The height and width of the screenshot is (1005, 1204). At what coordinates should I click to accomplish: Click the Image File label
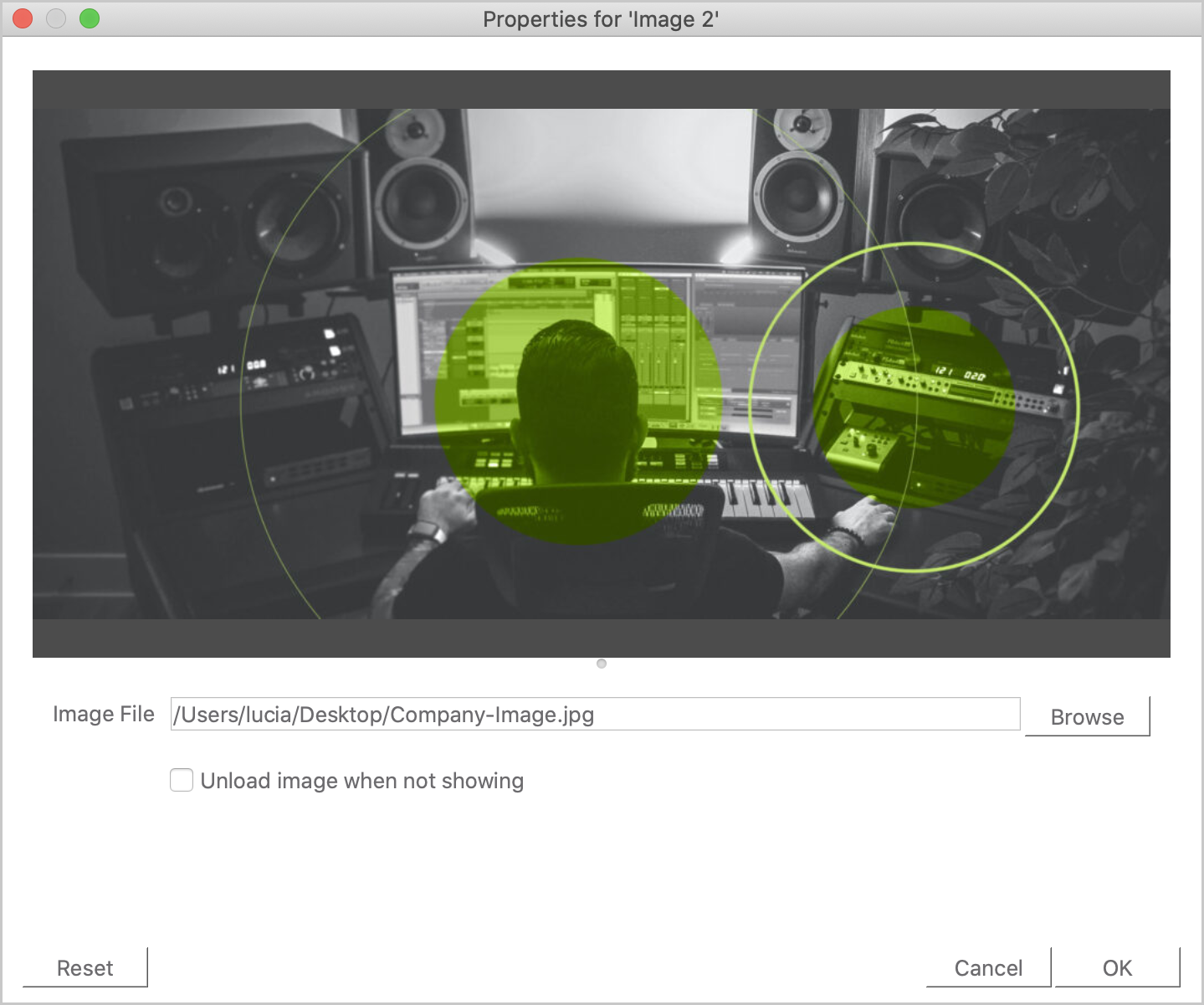click(x=103, y=714)
